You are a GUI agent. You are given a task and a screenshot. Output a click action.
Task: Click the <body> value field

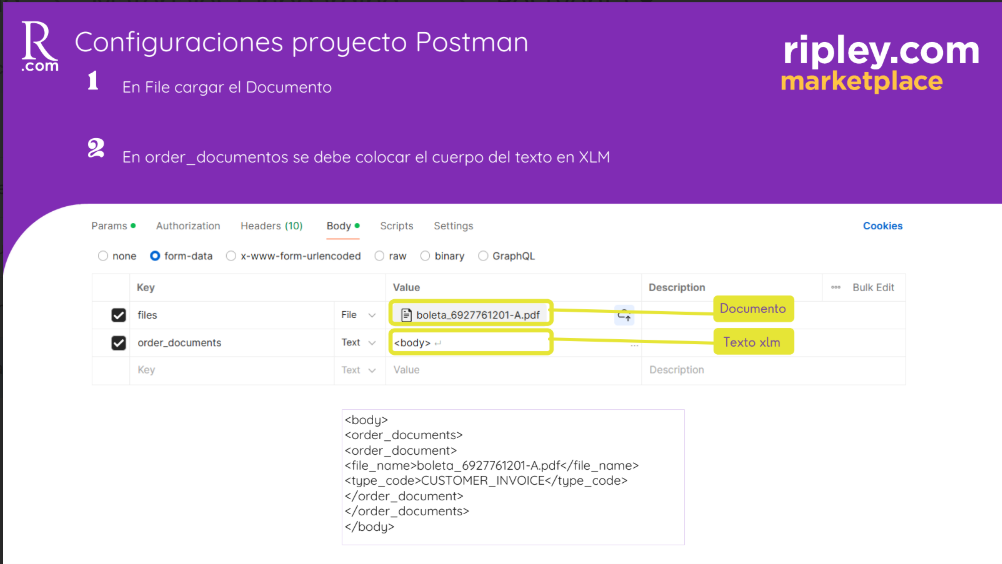pos(470,343)
